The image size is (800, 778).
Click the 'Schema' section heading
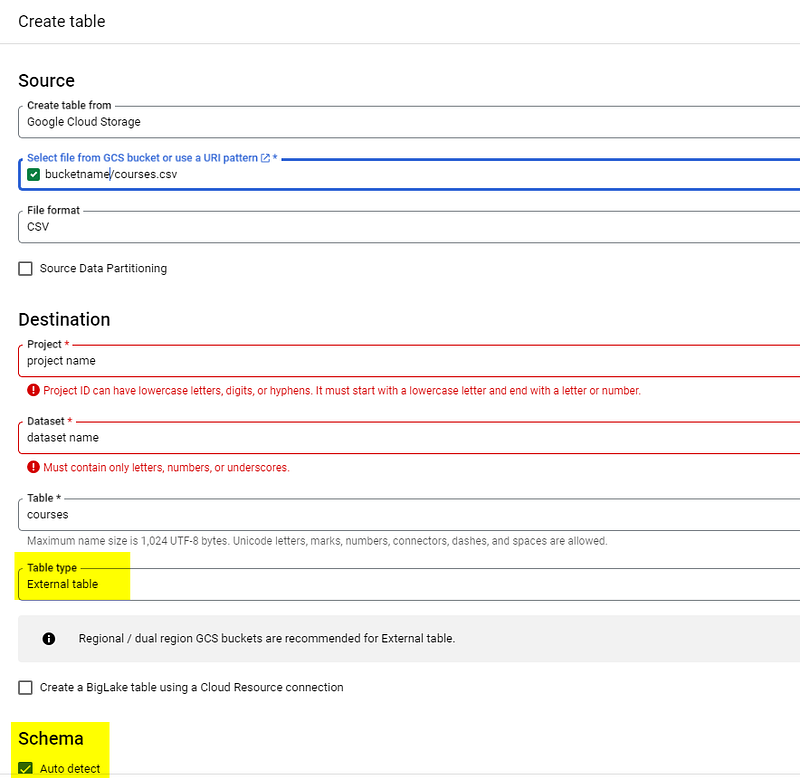51,739
